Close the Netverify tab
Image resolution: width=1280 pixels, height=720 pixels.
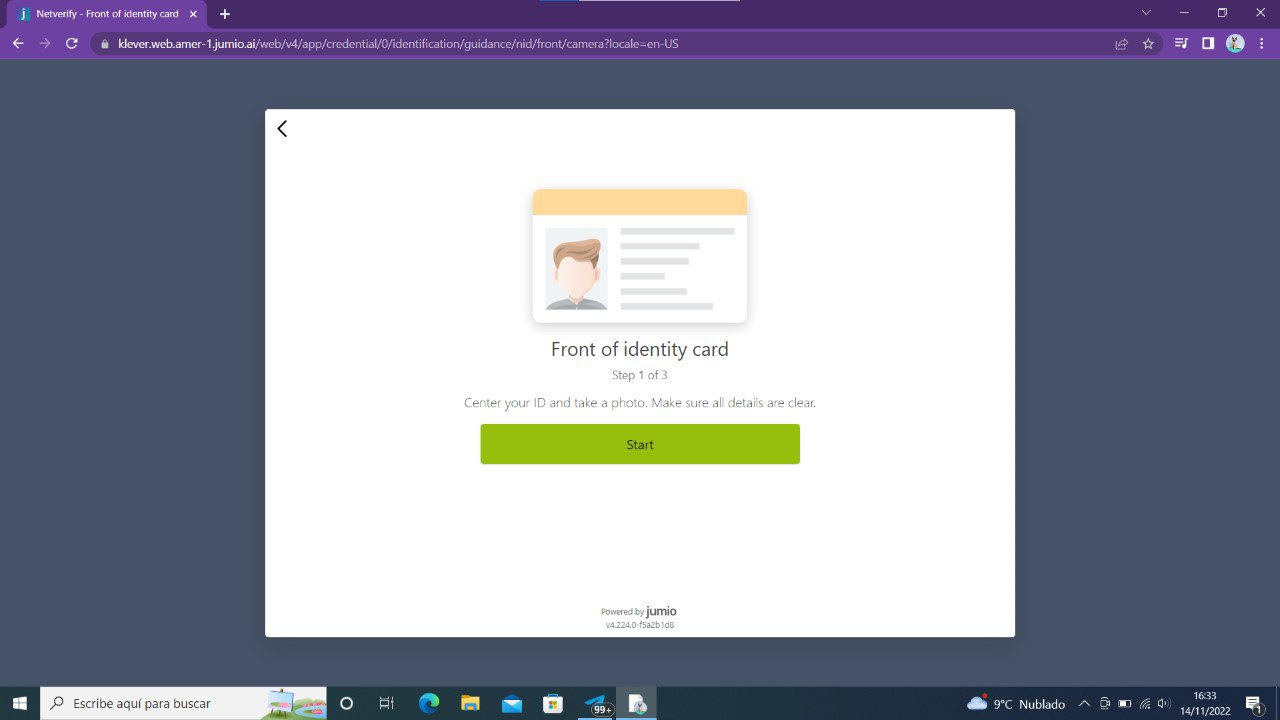[194, 14]
